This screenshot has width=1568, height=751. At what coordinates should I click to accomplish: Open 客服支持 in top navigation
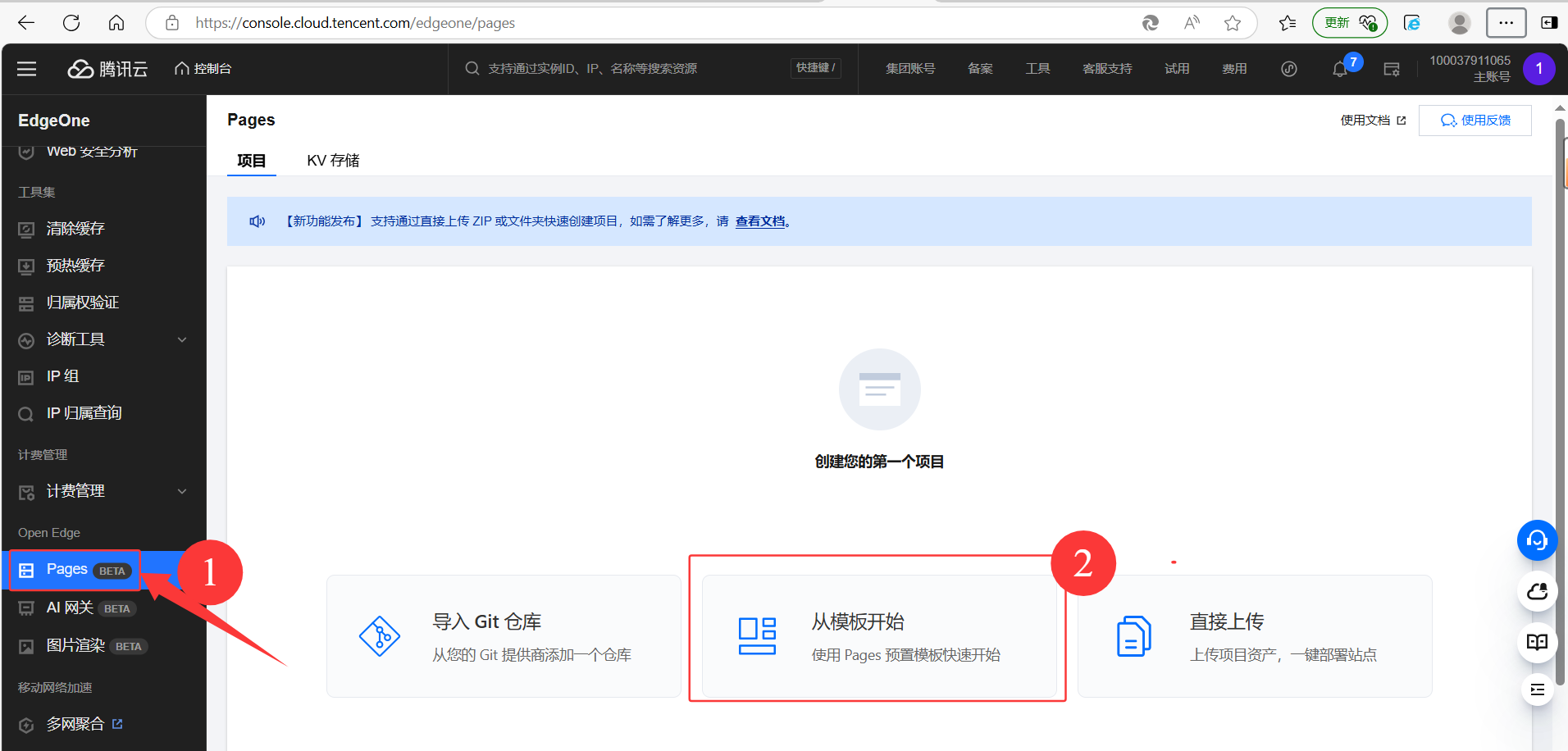tap(1107, 69)
